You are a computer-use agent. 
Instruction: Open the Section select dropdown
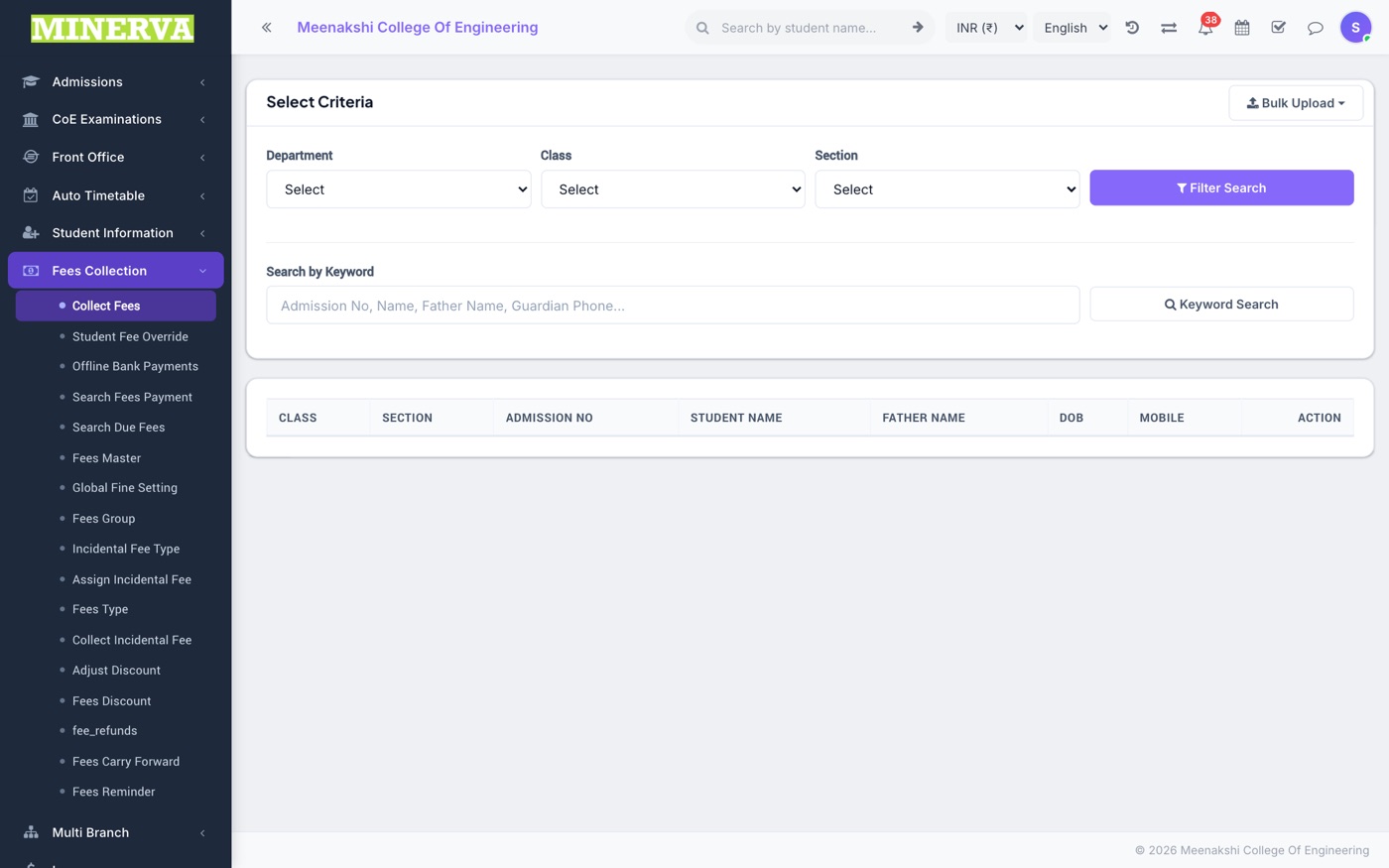click(x=947, y=189)
